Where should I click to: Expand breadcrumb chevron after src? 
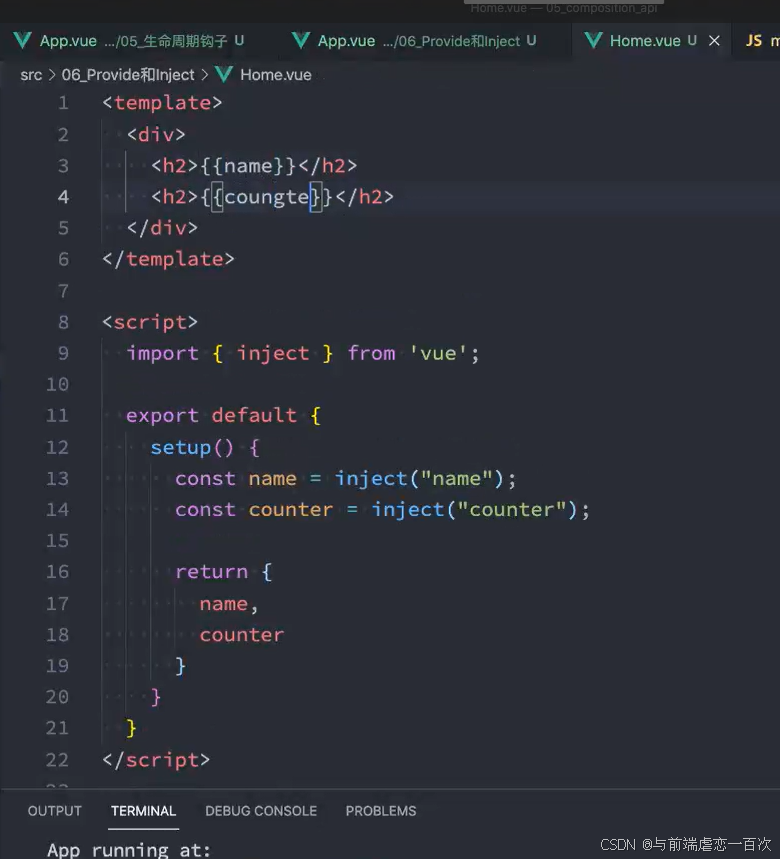tap(52, 75)
